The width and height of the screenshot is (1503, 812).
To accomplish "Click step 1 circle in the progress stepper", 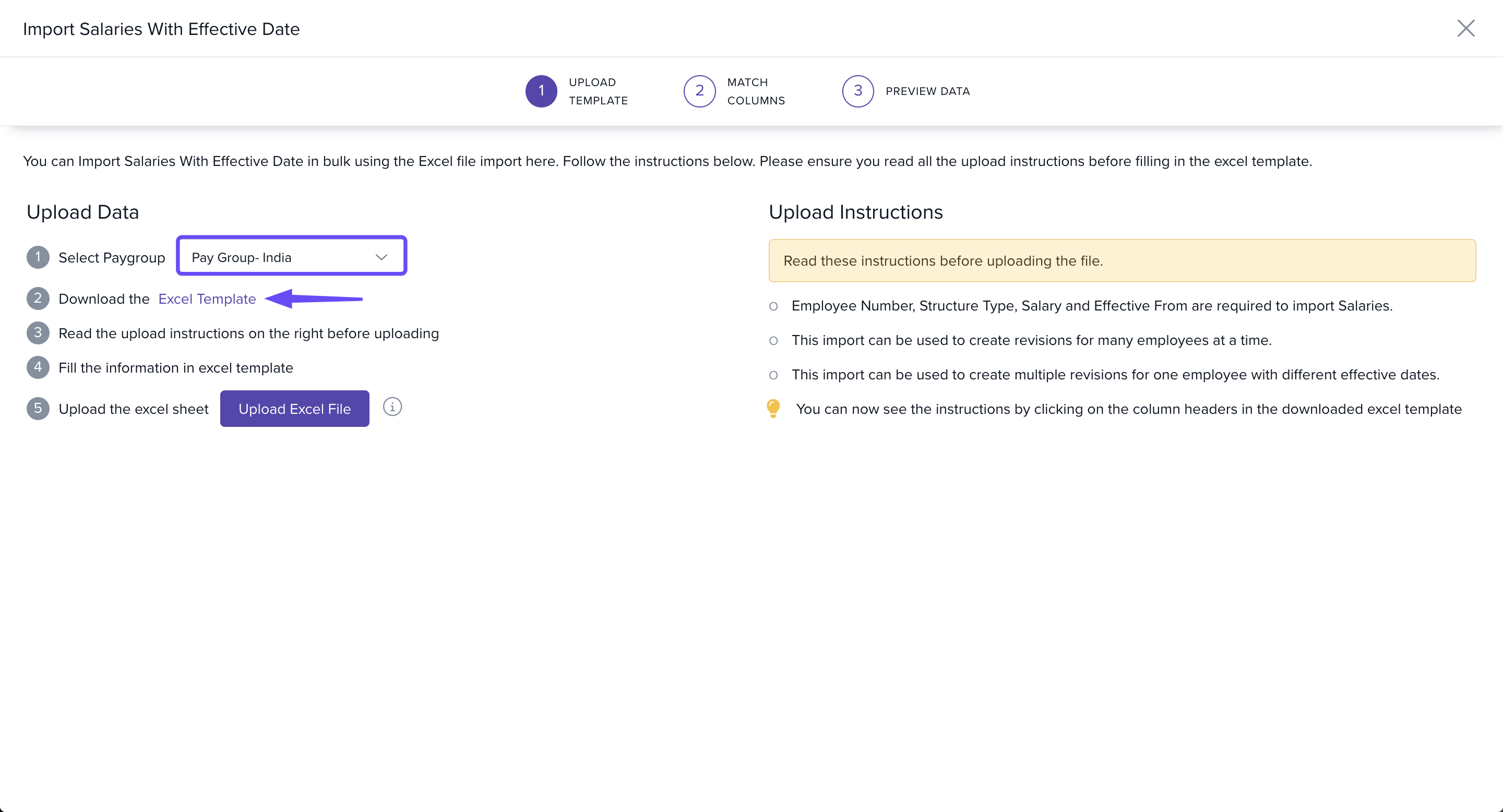I will point(541,91).
